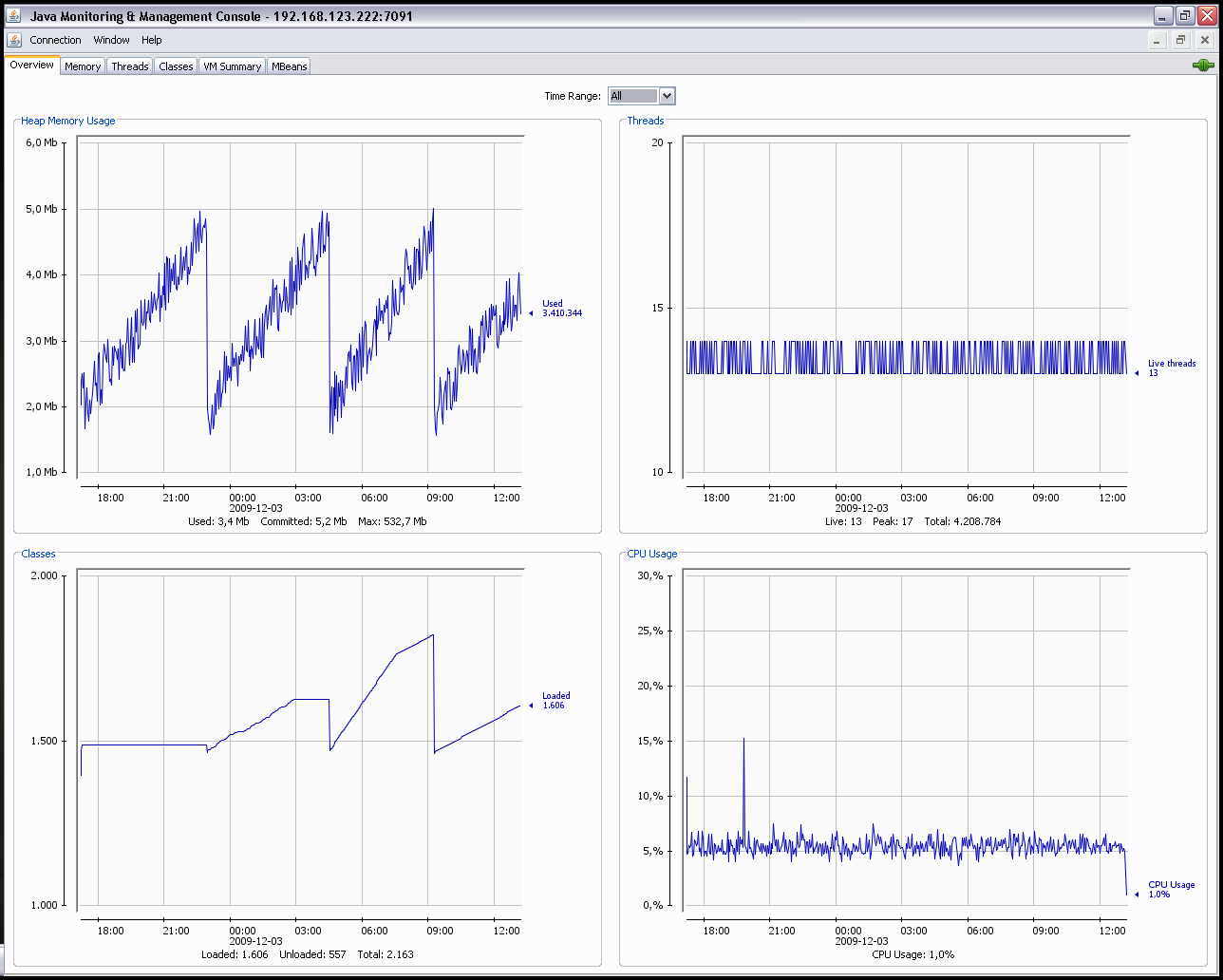
Task: Switch to the Threads tab
Action: point(130,66)
